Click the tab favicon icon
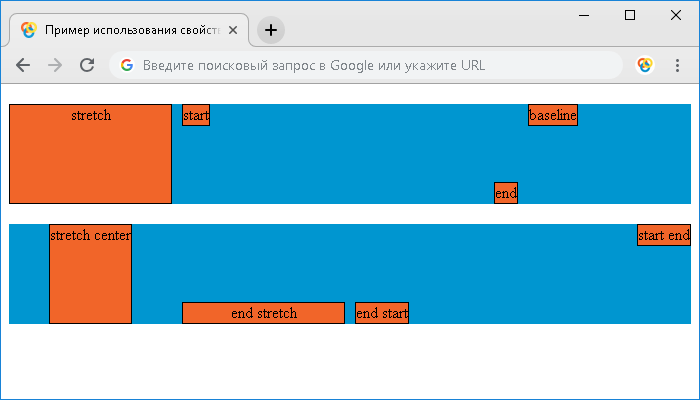 tap(29, 30)
